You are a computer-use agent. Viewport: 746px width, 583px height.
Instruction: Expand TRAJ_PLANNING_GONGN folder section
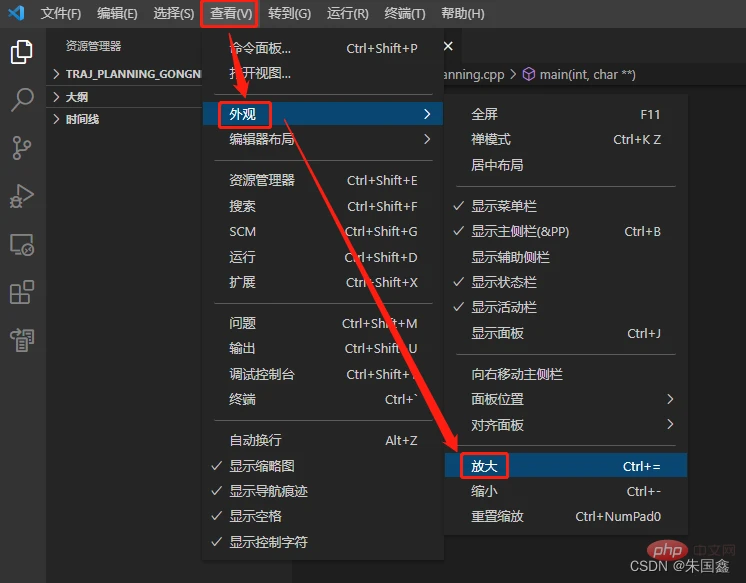pos(125,74)
